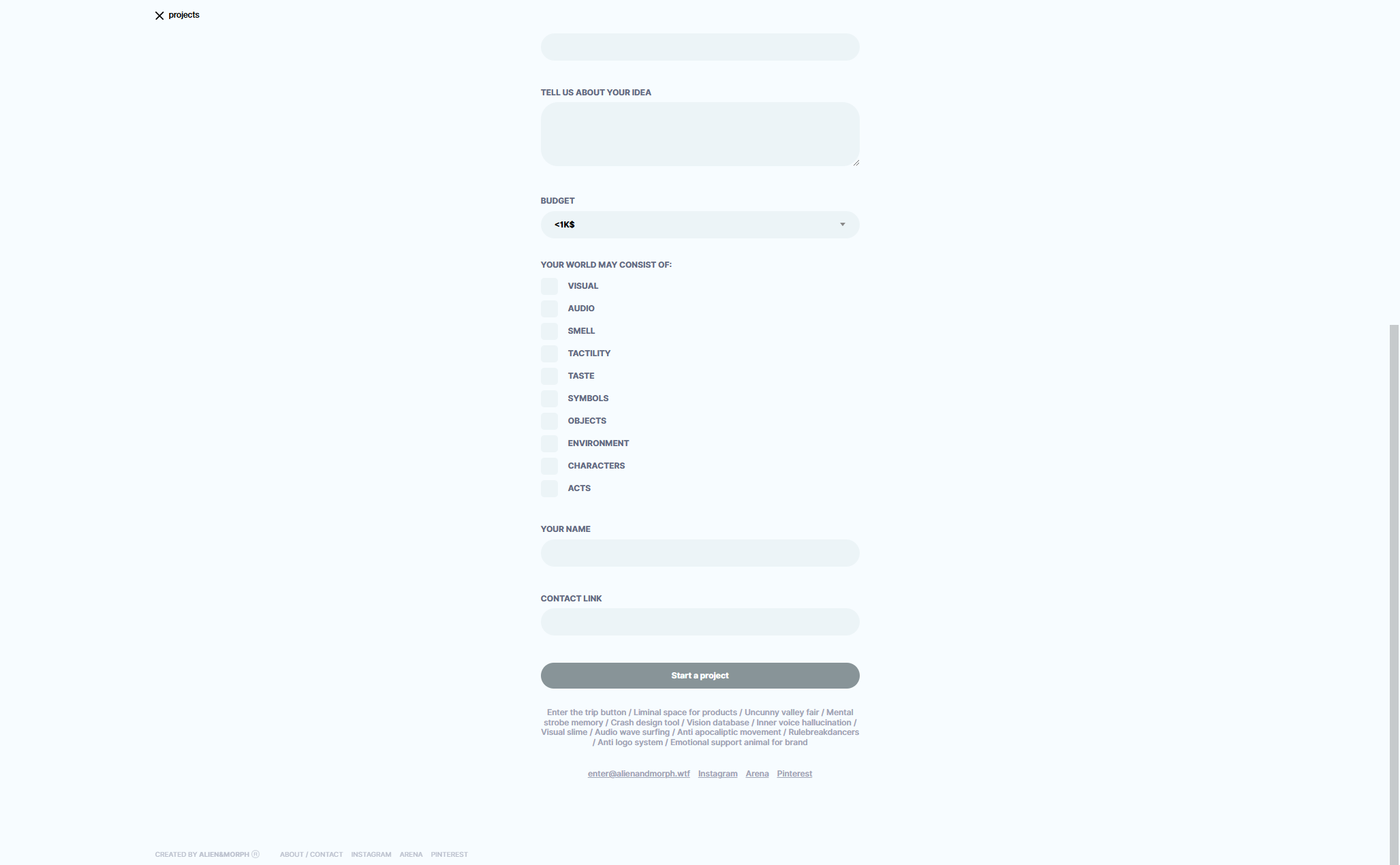Click the Pinterest social icon

point(794,773)
